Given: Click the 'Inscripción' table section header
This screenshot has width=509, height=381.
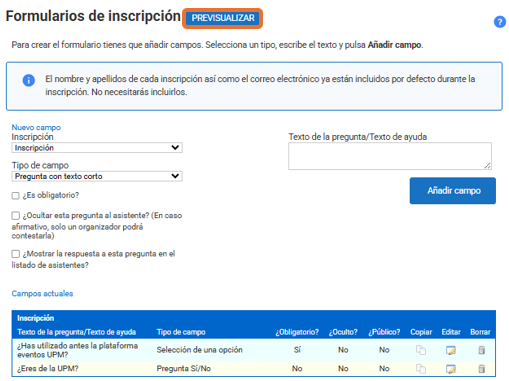Looking at the screenshot, I should pos(36,318).
